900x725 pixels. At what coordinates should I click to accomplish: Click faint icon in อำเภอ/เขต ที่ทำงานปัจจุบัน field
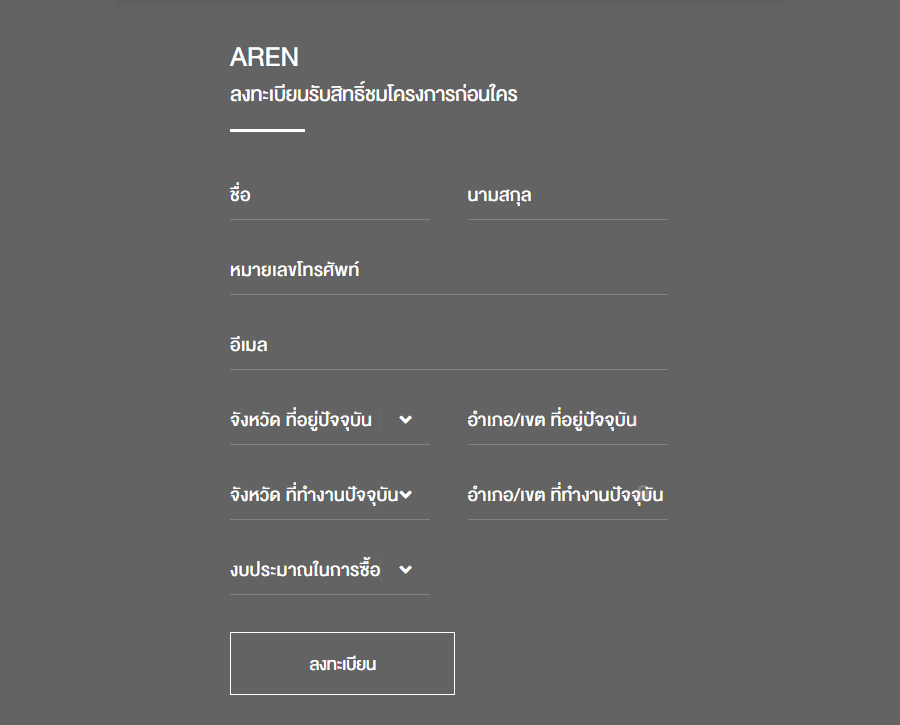642,490
